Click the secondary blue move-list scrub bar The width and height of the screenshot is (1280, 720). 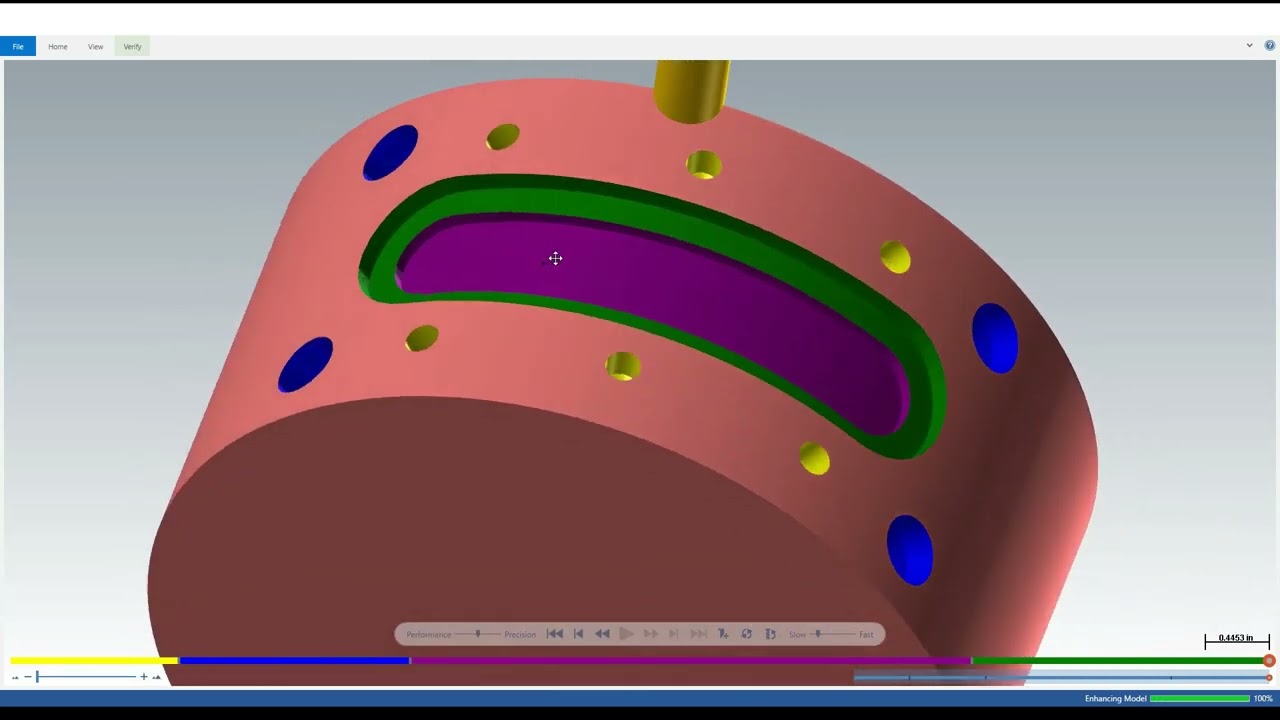point(1061,678)
